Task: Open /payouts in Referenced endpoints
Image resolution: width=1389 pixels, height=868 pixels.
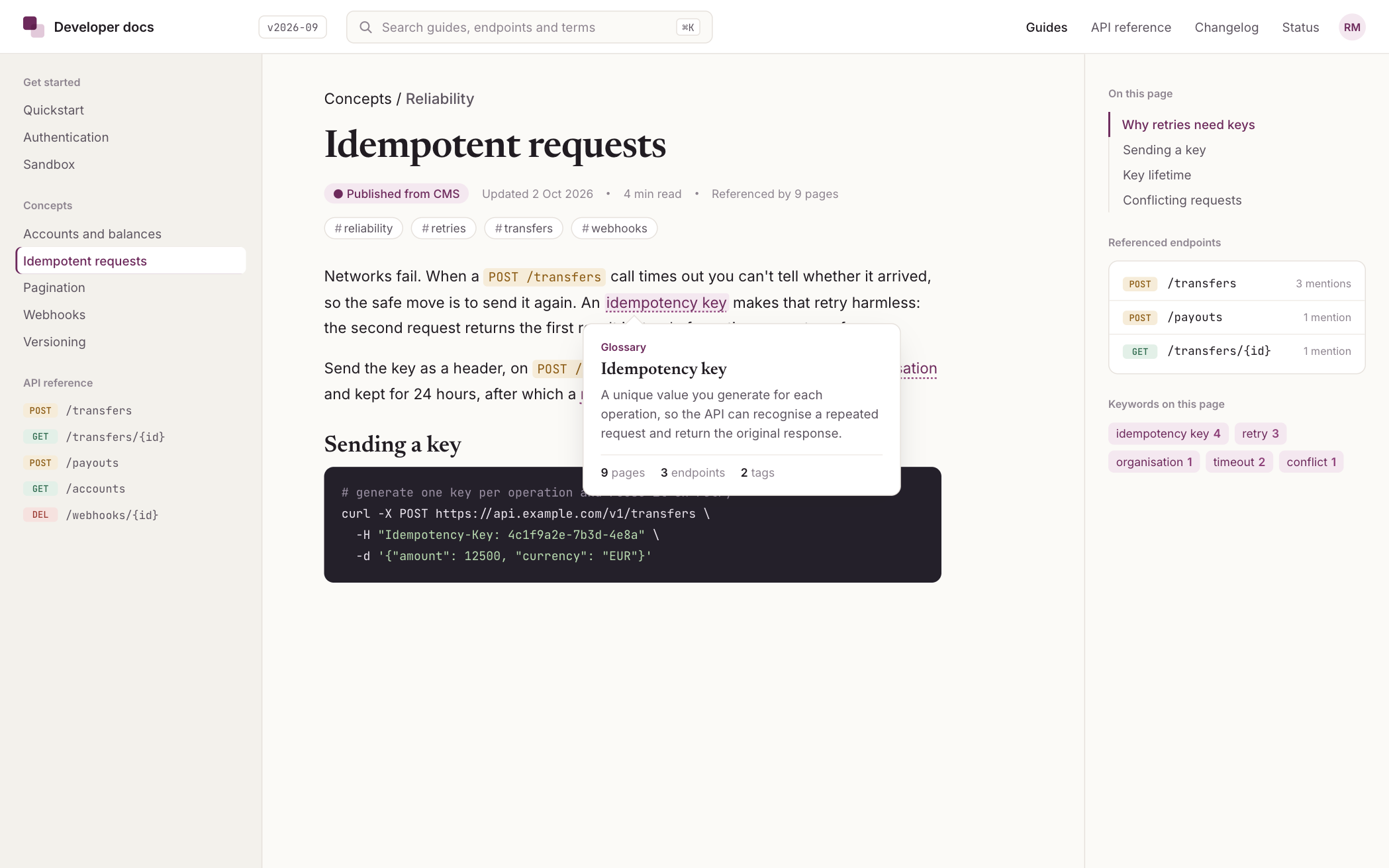Action: (x=1237, y=317)
